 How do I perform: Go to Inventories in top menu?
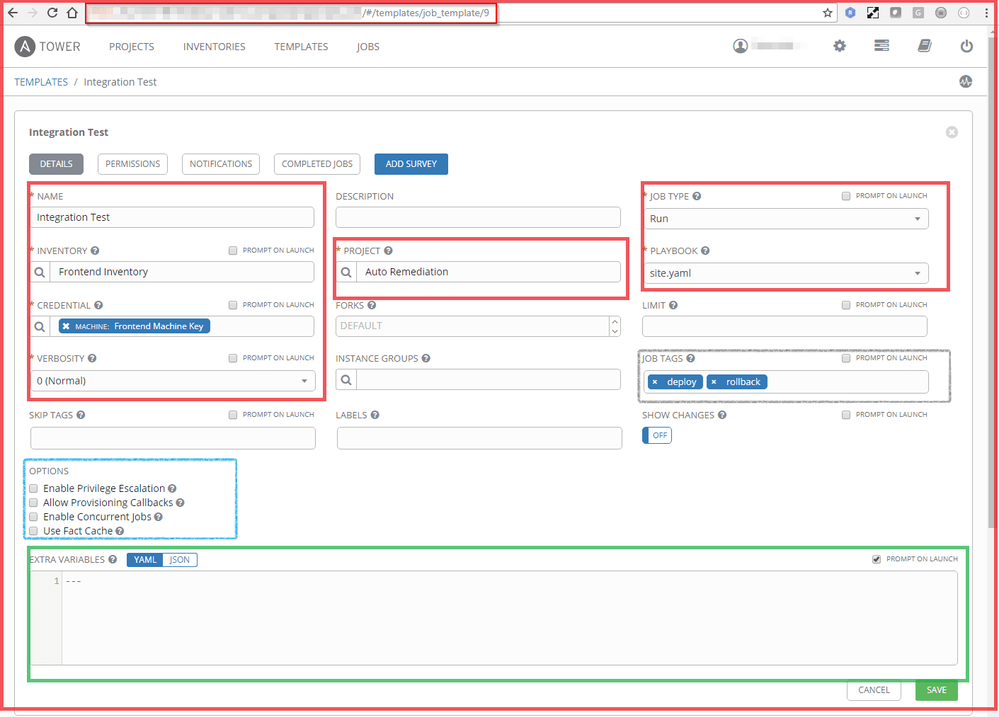tap(214, 47)
